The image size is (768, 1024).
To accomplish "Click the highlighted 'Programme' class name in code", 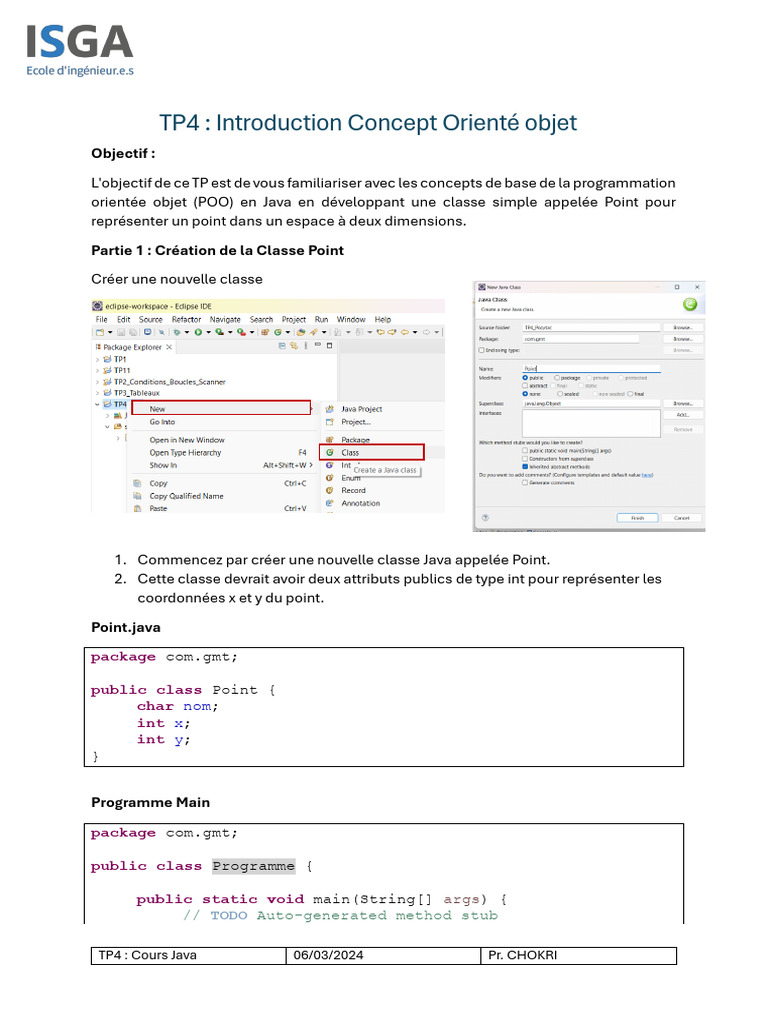I will coord(253,866).
